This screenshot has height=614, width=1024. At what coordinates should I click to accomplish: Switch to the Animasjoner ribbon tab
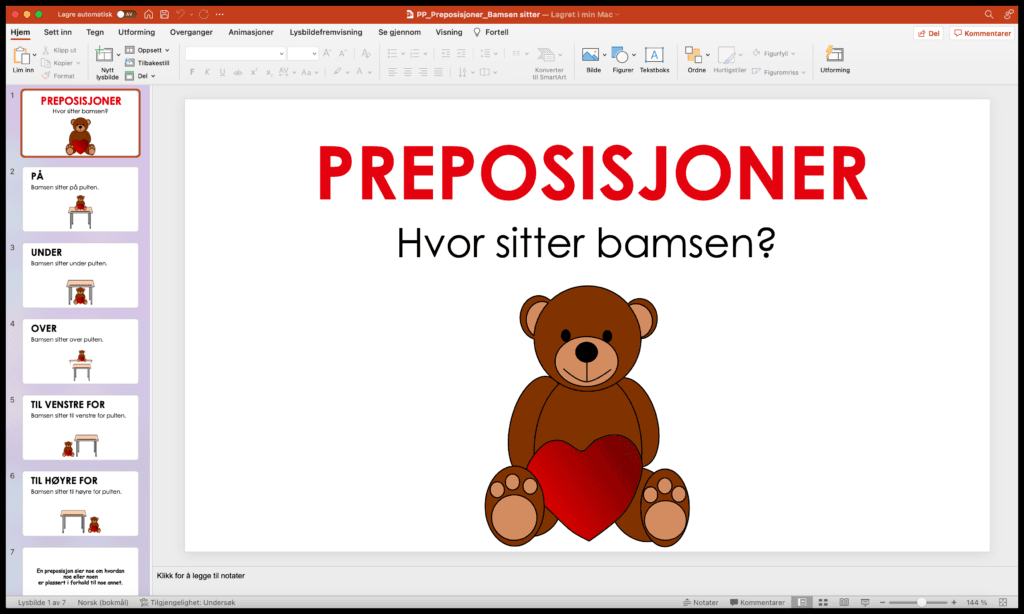250,31
